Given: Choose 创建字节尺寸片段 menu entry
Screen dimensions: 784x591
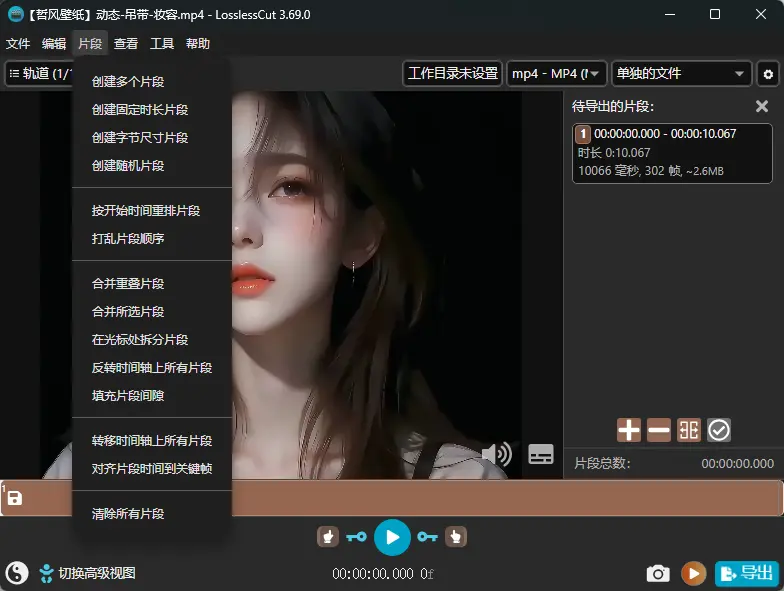Looking at the screenshot, I should point(152,138).
